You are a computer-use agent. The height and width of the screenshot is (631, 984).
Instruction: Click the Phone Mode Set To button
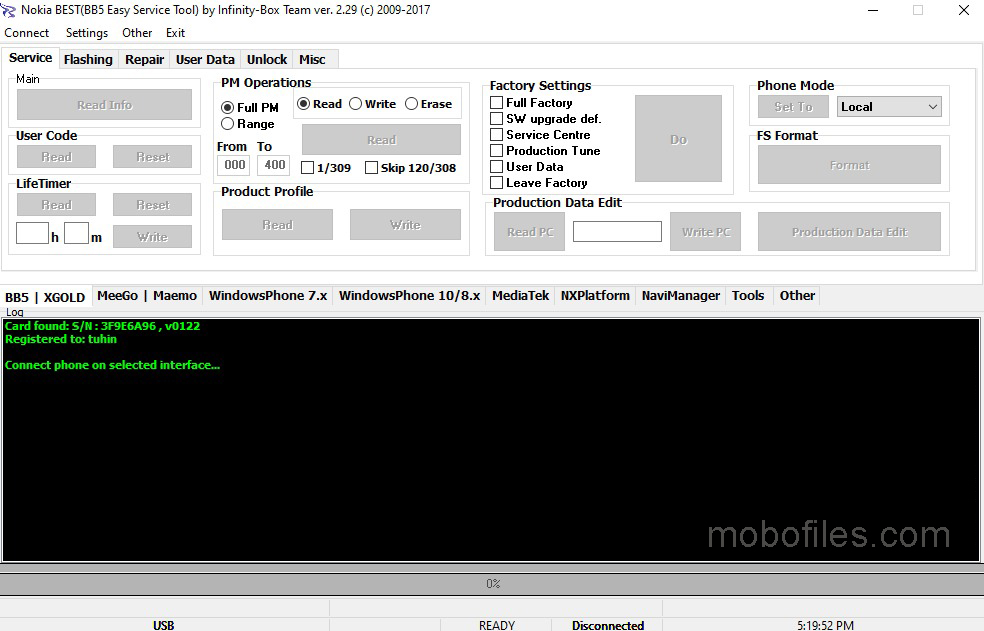[x=793, y=107]
